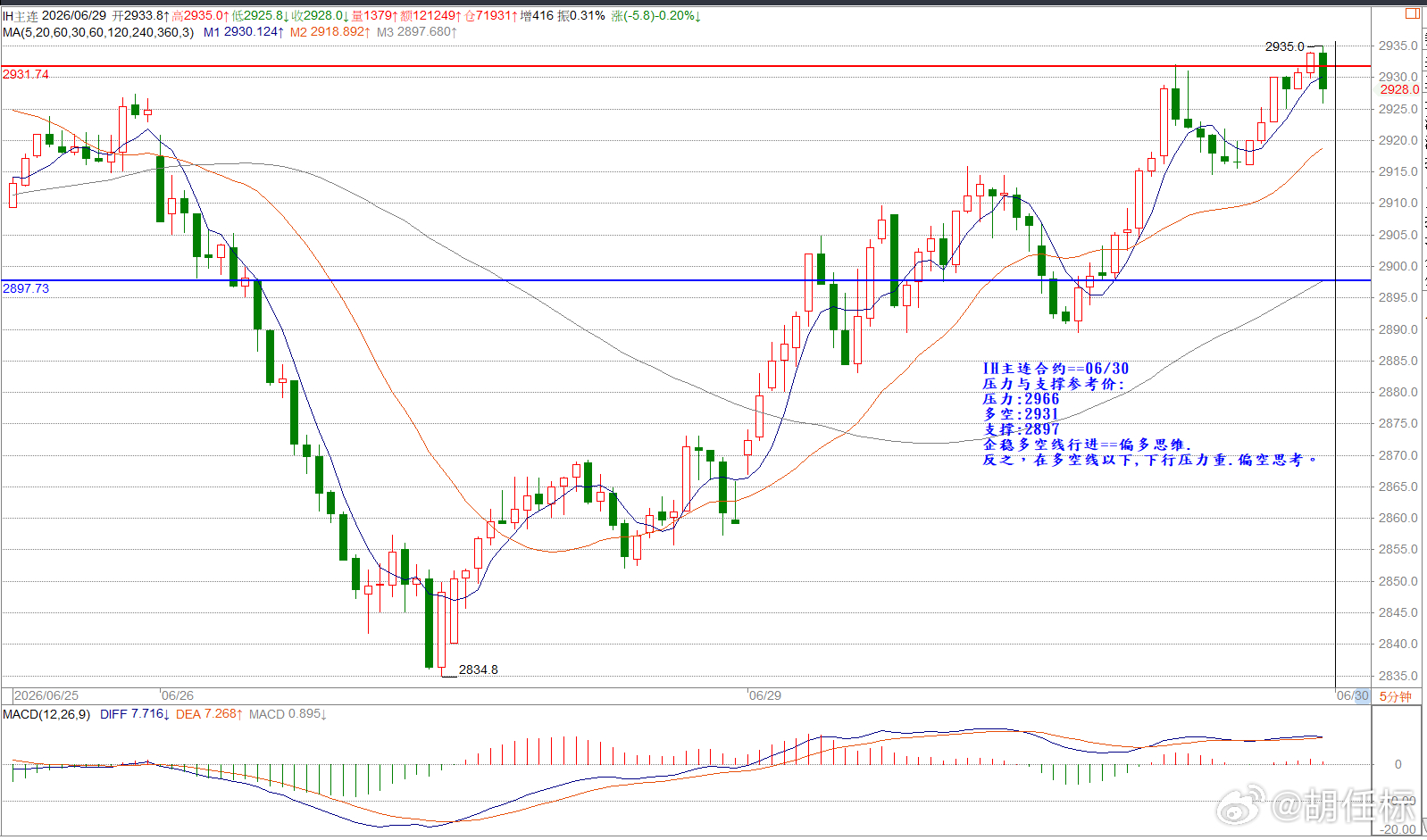Click the 2935.0 high price marker
This screenshot has width=1427, height=840.
(1284, 46)
